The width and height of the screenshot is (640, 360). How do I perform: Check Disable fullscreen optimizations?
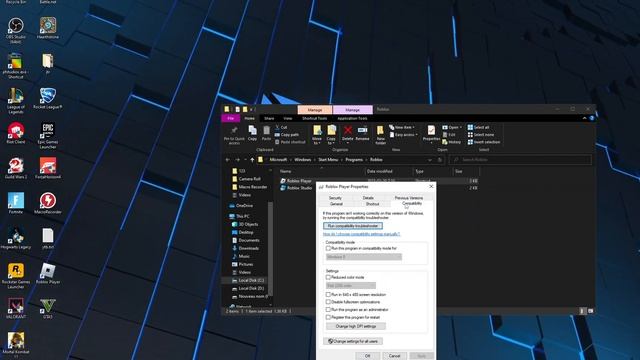(328, 302)
